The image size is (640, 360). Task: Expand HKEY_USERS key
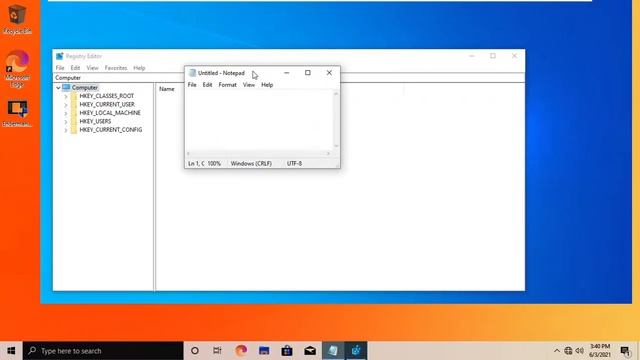(x=66, y=122)
